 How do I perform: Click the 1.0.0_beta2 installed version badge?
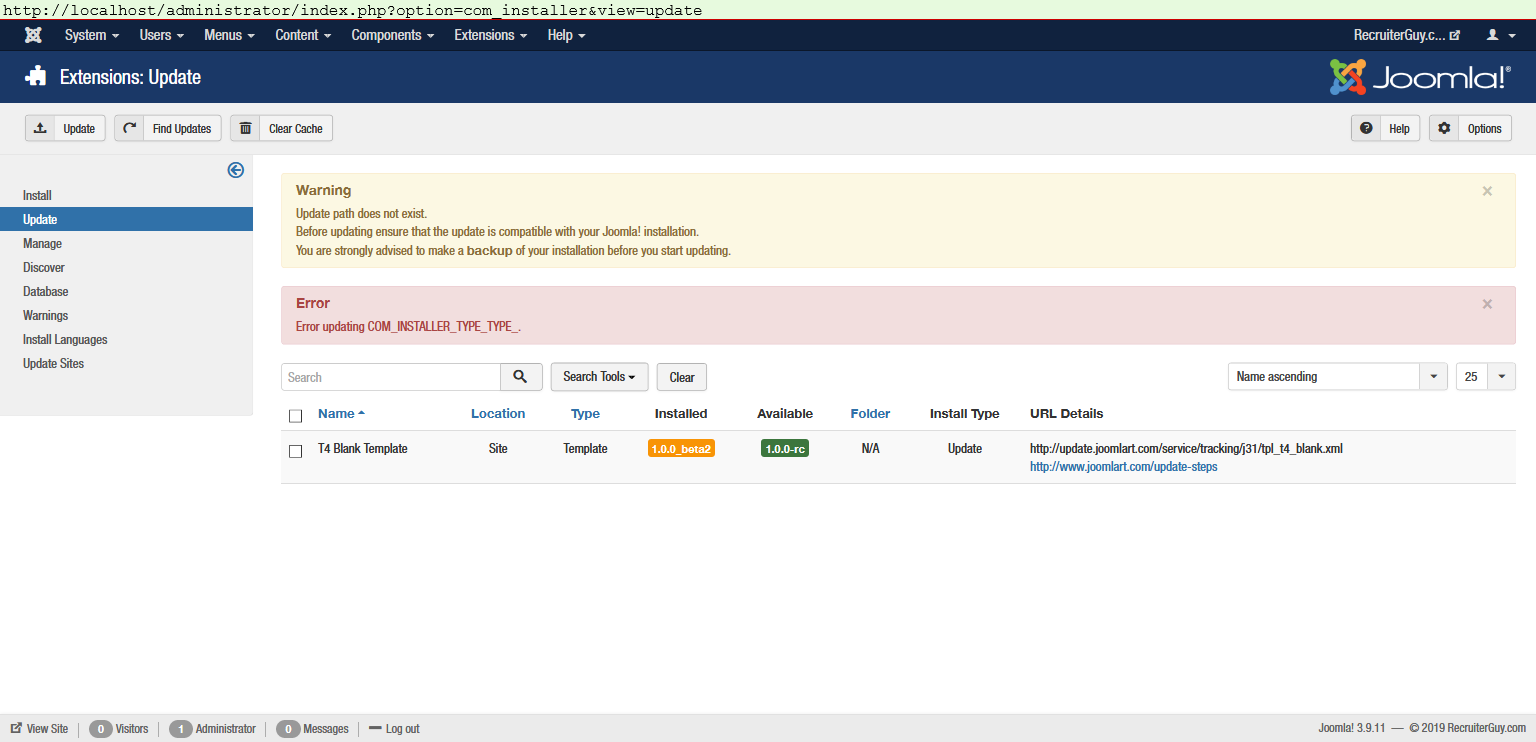click(681, 449)
